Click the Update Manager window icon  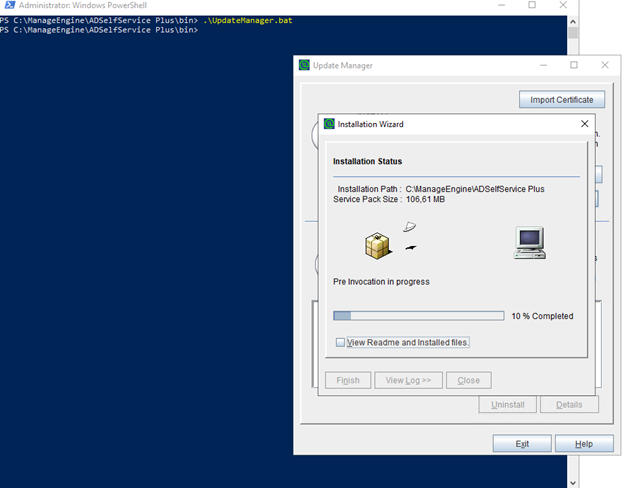pos(304,65)
